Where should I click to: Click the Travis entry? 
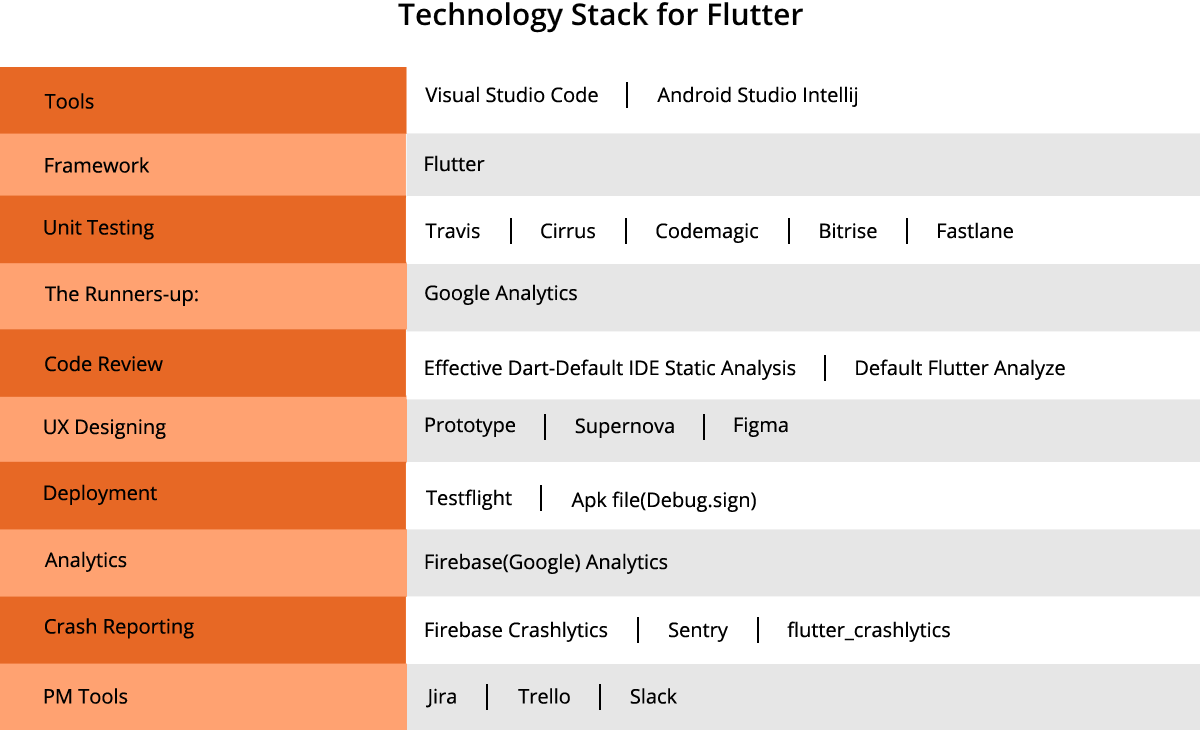pyautogui.click(x=452, y=231)
